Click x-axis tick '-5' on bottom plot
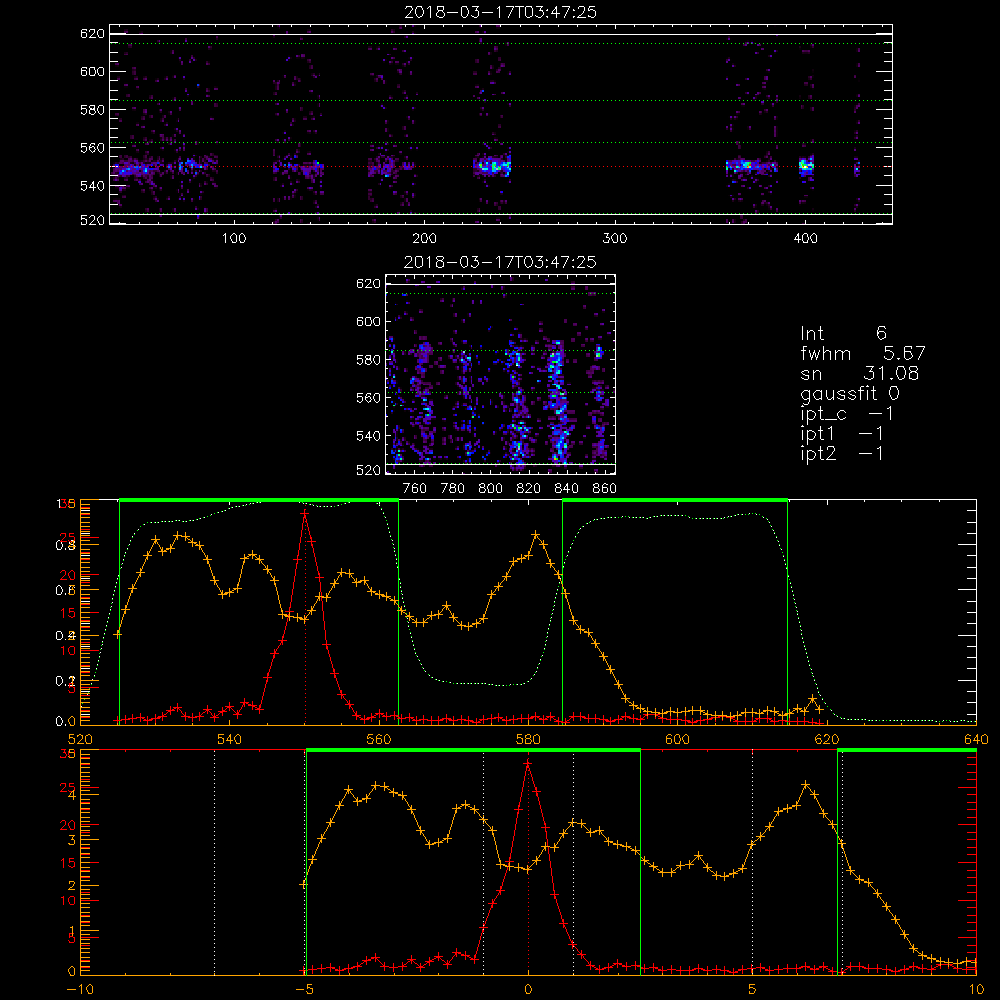1000x1000 pixels. point(305,990)
